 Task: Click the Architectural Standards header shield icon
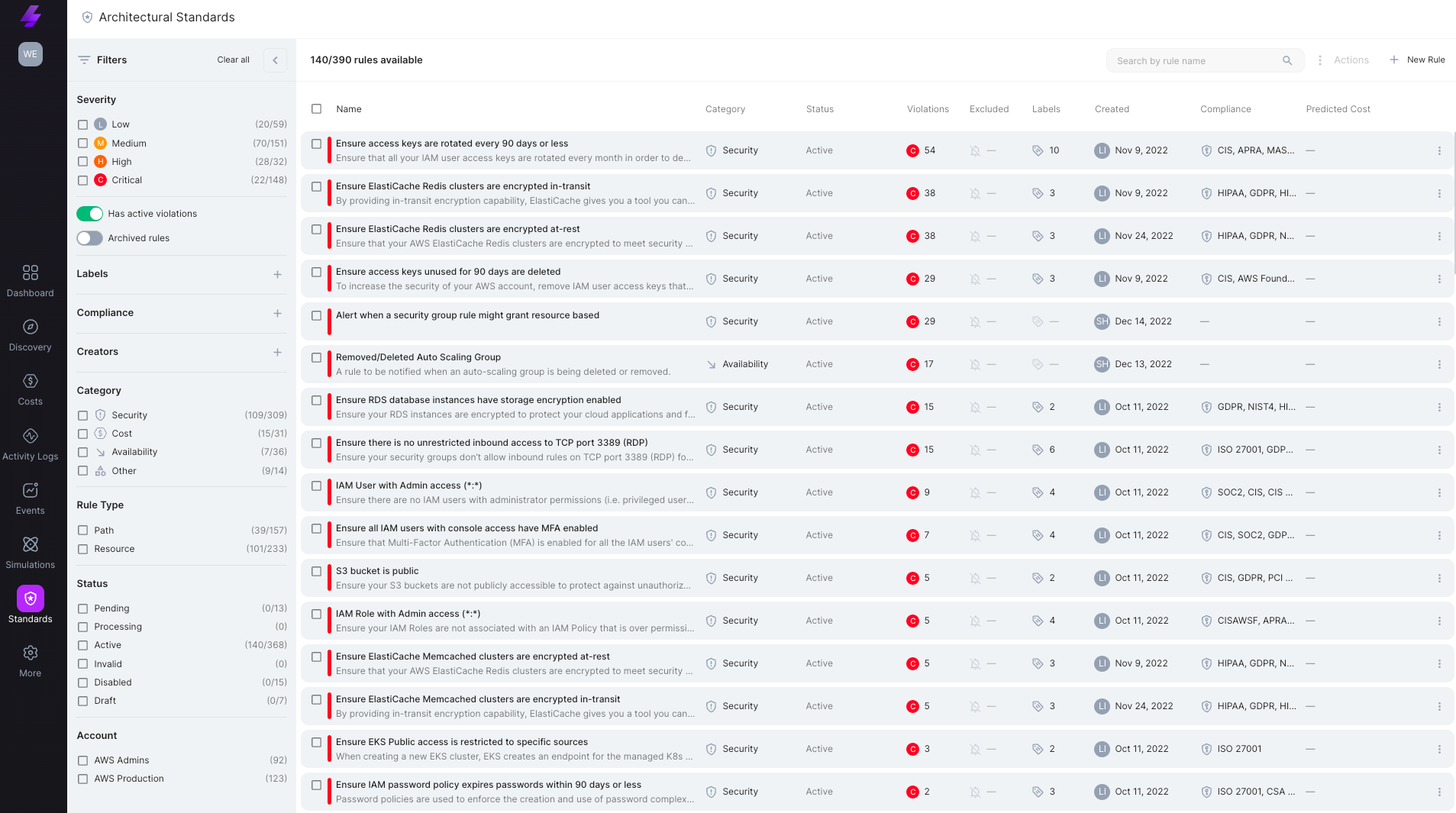tap(87, 18)
